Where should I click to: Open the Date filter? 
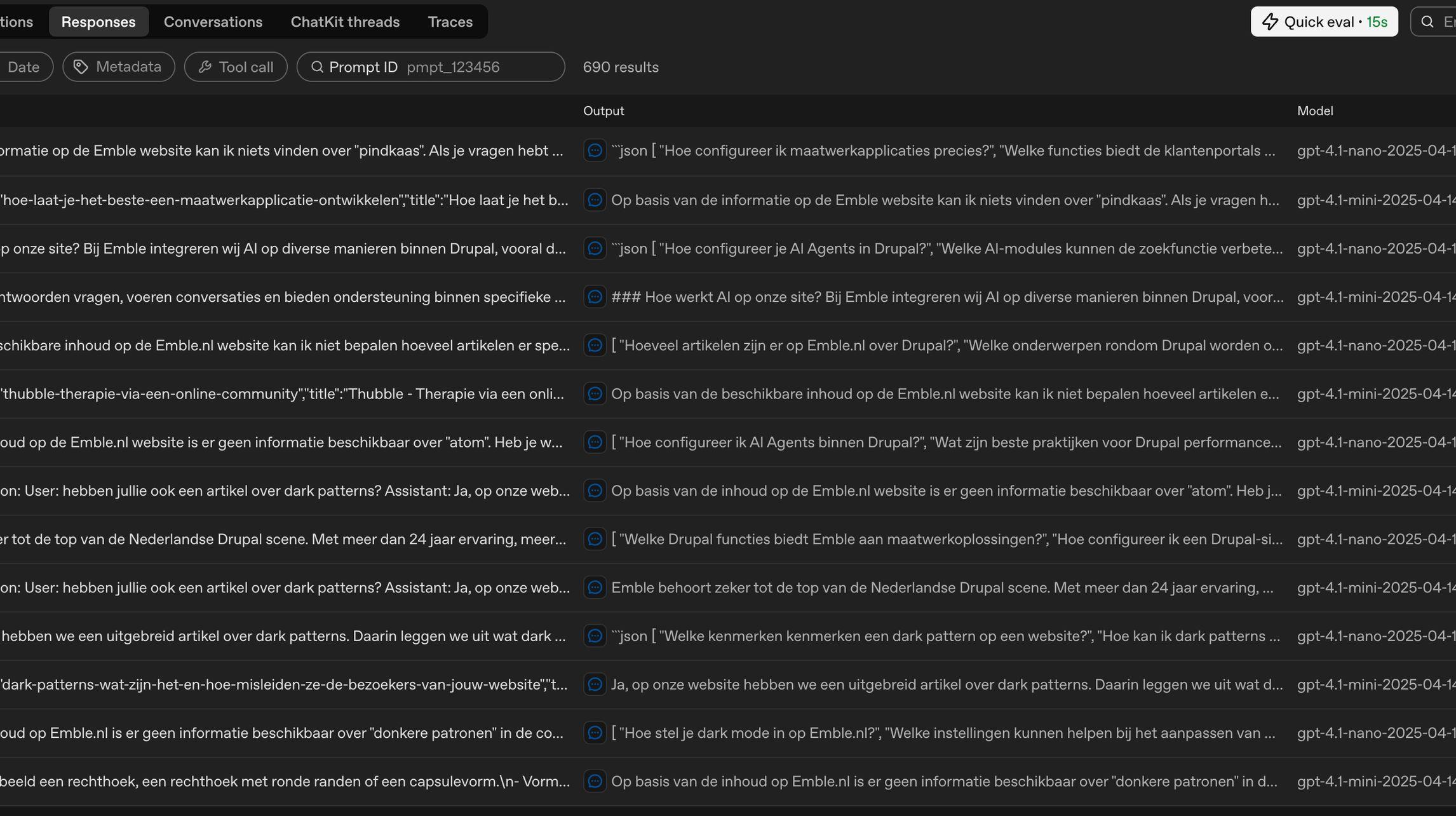click(24, 67)
